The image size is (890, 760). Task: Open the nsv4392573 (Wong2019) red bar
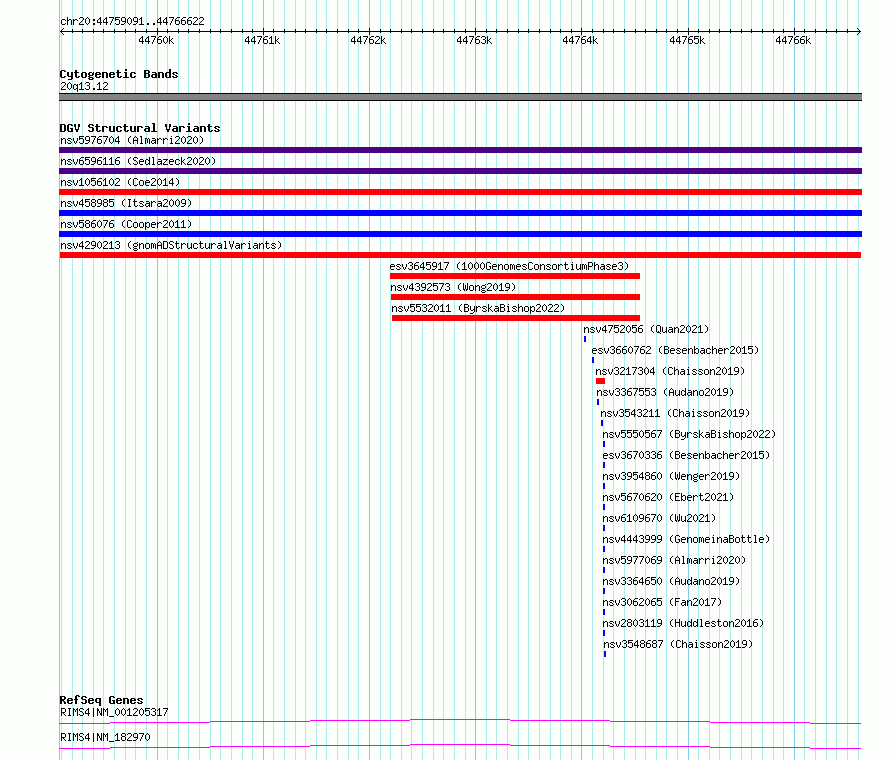(515, 297)
